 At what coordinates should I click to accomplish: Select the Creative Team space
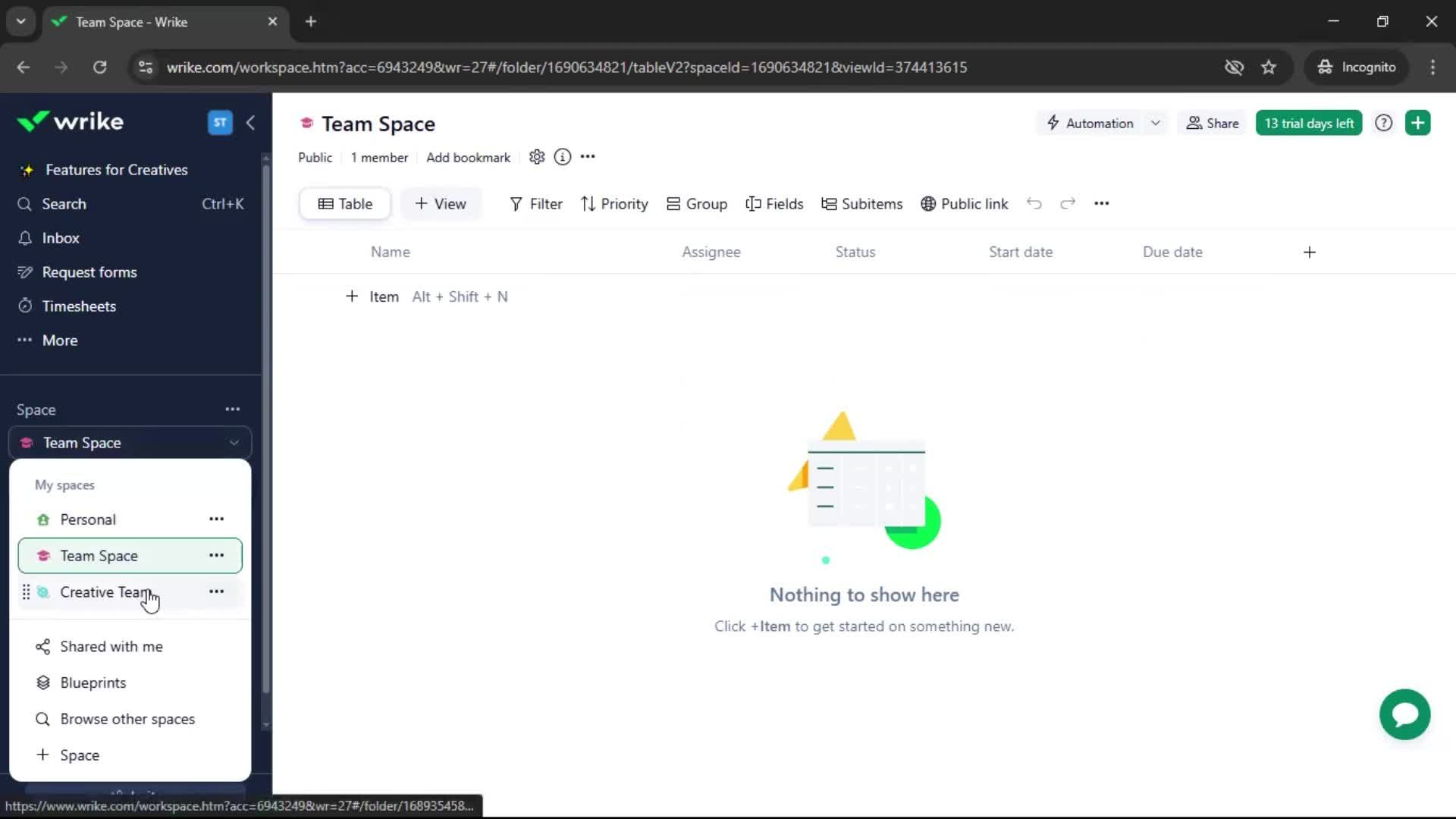coord(105,592)
